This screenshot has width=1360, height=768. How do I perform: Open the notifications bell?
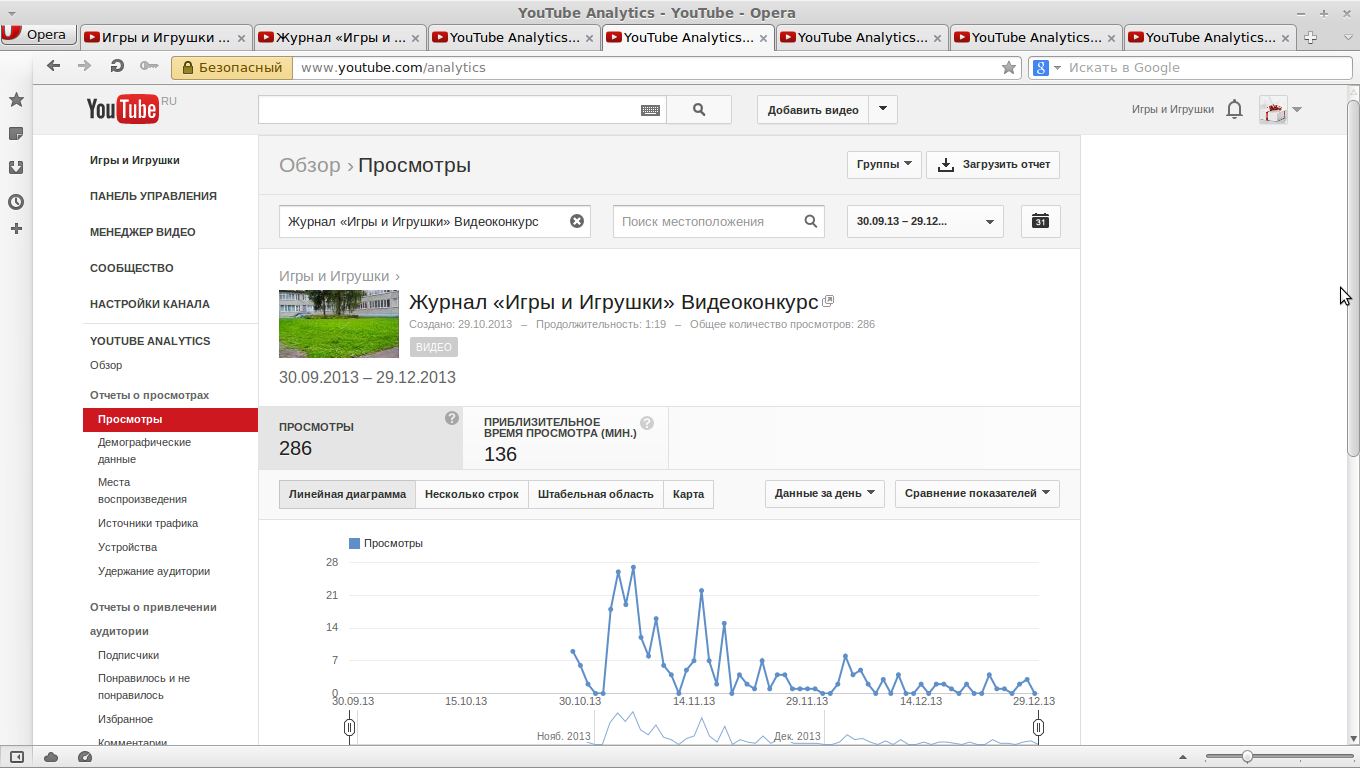click(x=1235, y=110)
